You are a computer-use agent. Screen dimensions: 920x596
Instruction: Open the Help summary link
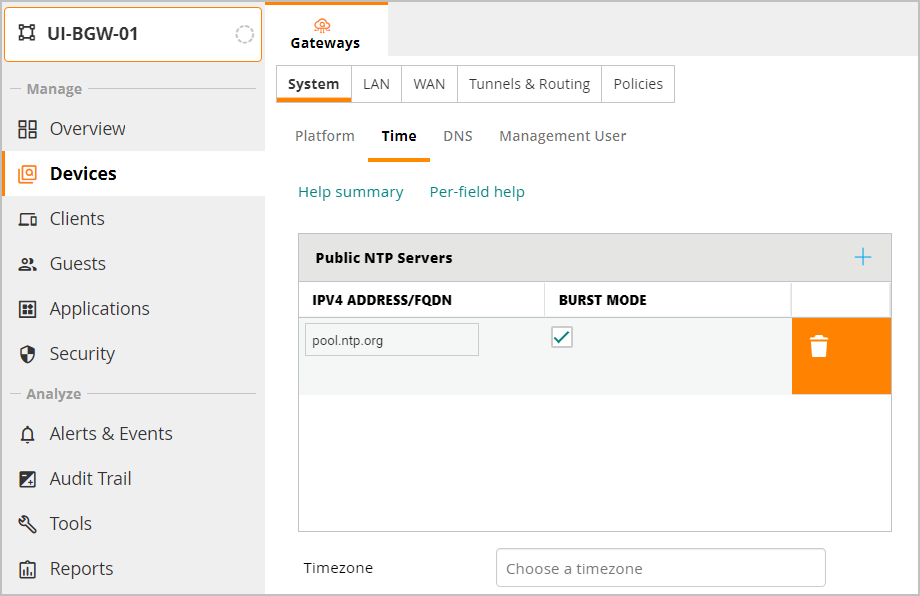[x=351, y=192]
